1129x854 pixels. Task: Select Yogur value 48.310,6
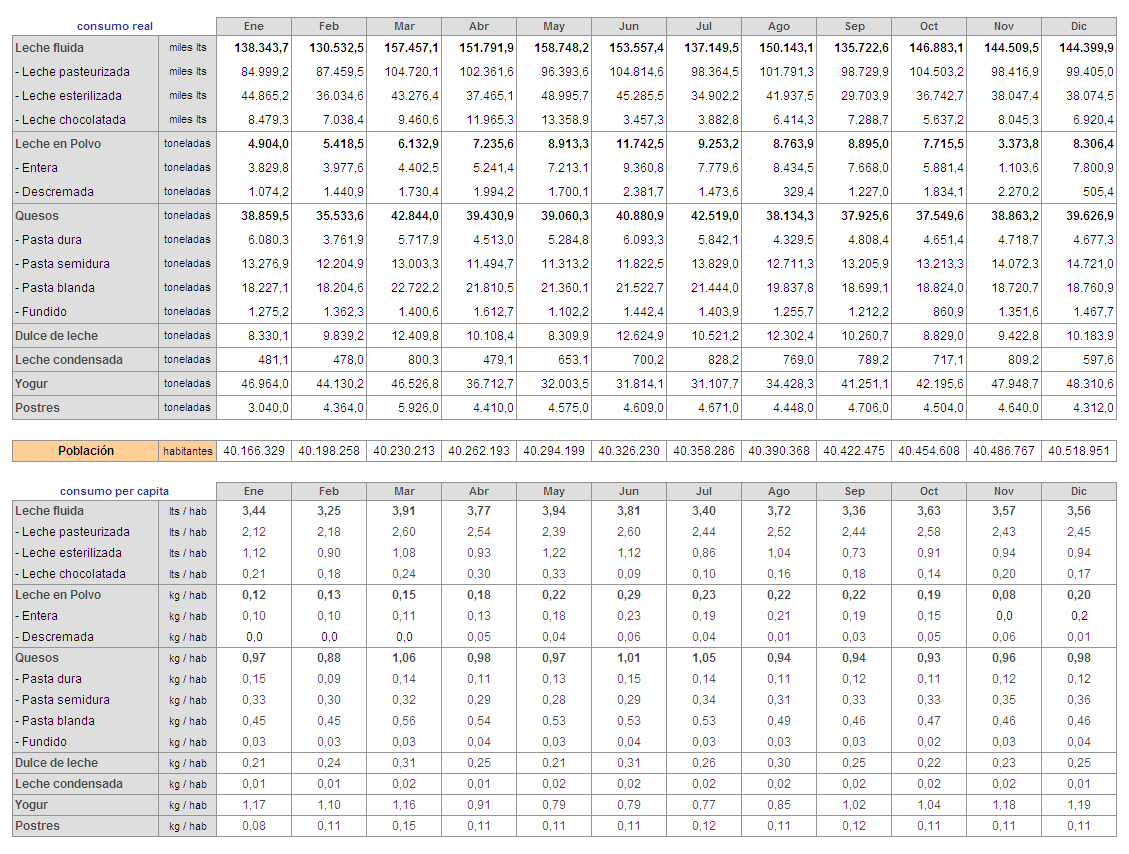1089,384
